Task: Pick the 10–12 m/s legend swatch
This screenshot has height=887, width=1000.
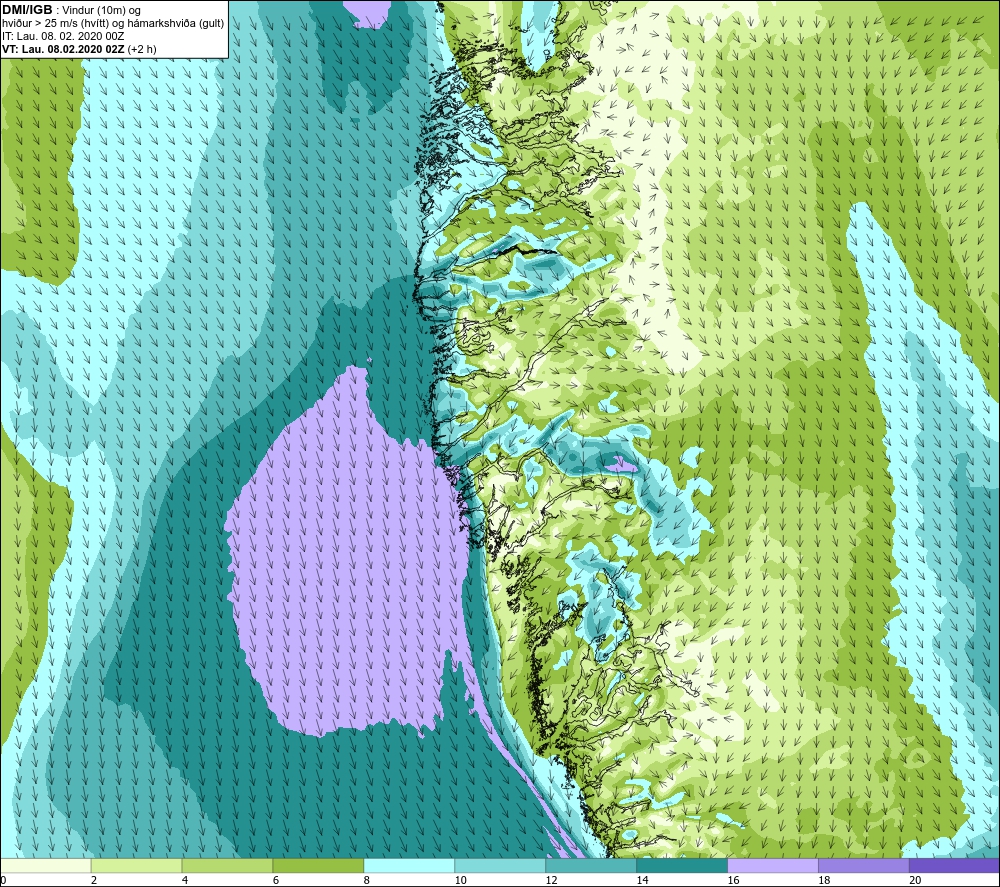Action: (500, 866)
